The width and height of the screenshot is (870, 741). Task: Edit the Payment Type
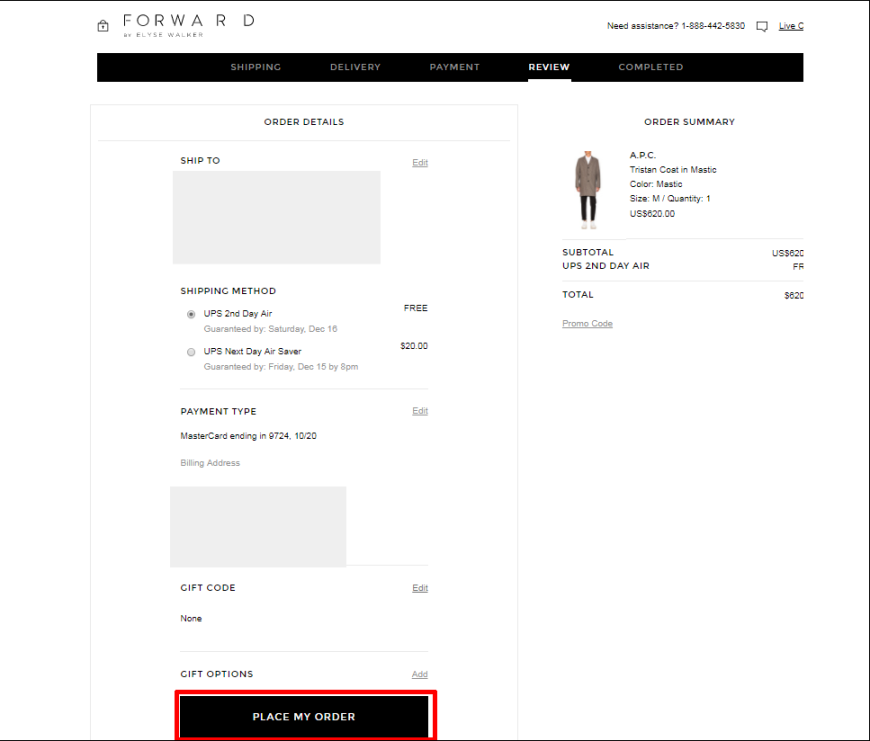[x=420, y=411]
